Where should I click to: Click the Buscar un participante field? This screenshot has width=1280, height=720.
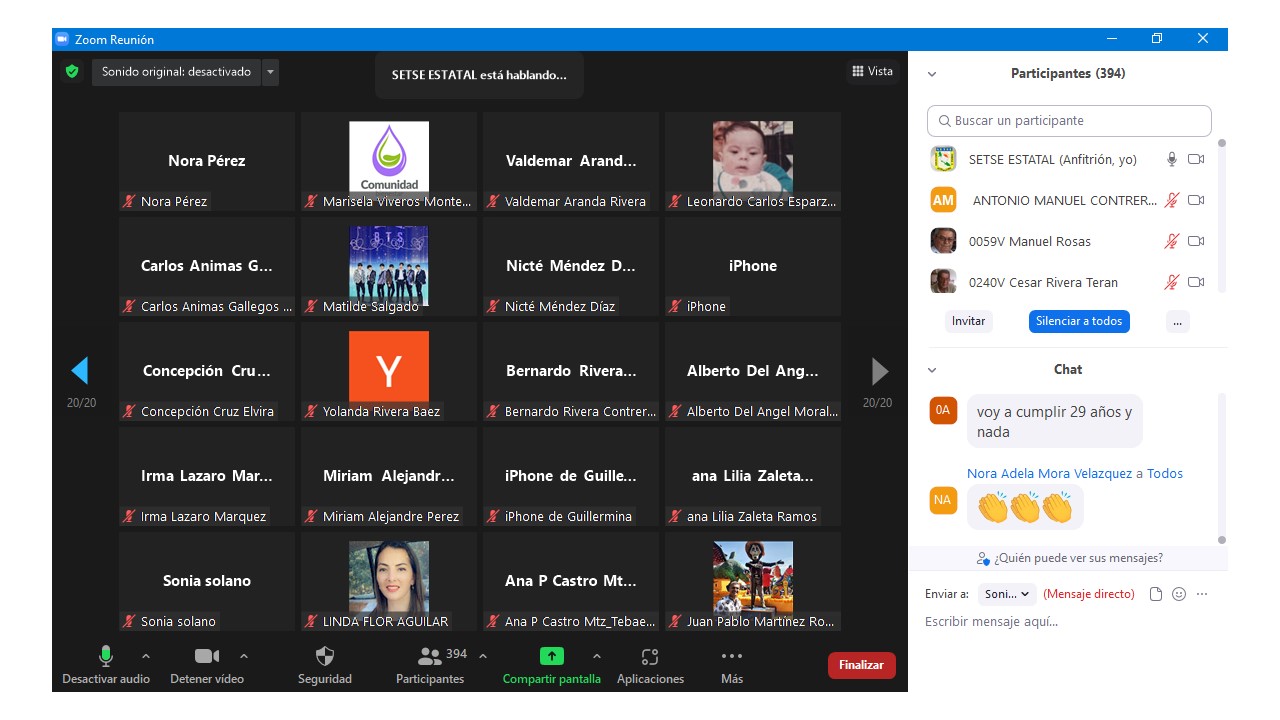[1069, 121]
